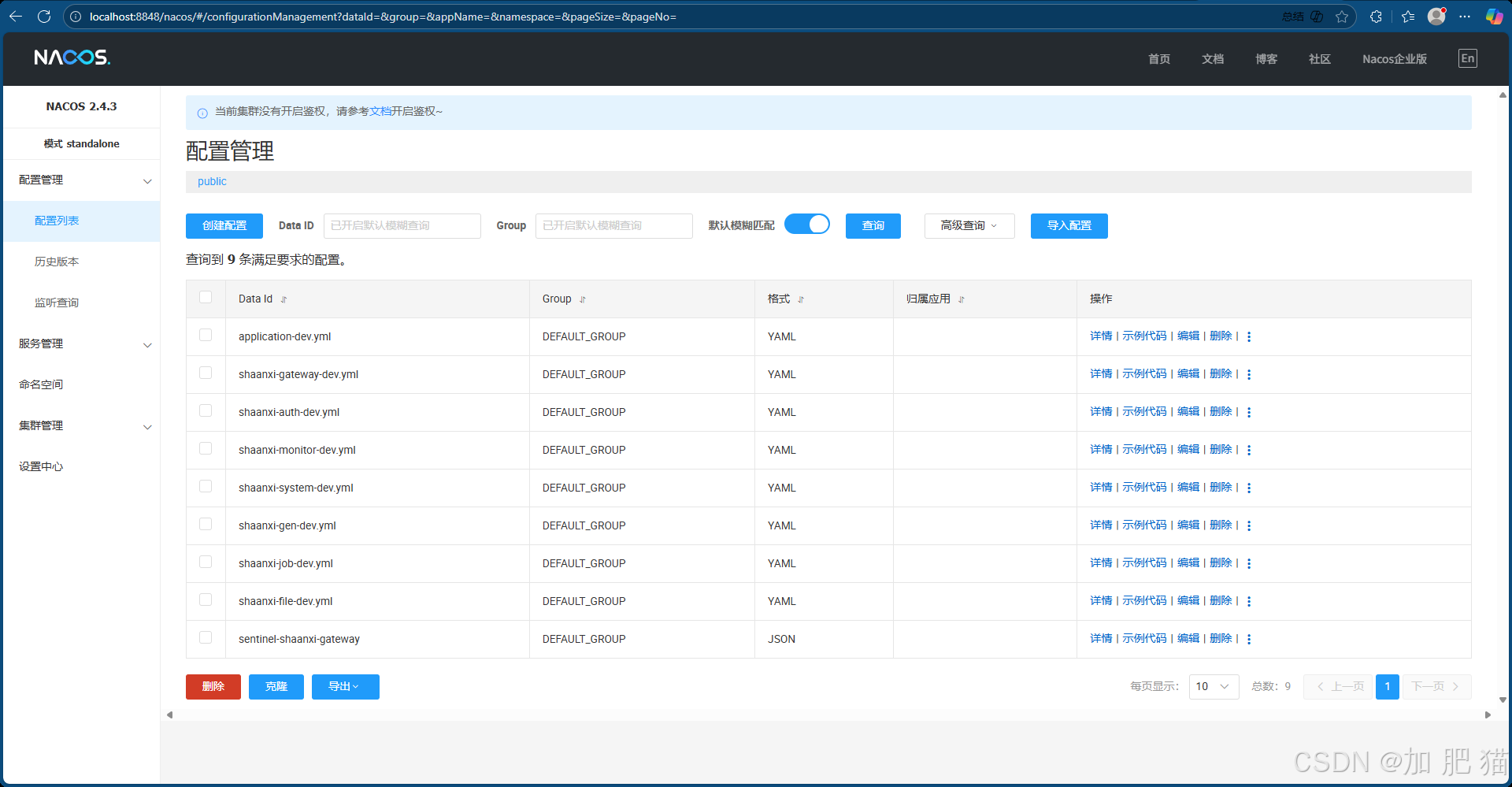Toggle the 默认模糊匹配 switch
1512x787 pixels.
807,225
